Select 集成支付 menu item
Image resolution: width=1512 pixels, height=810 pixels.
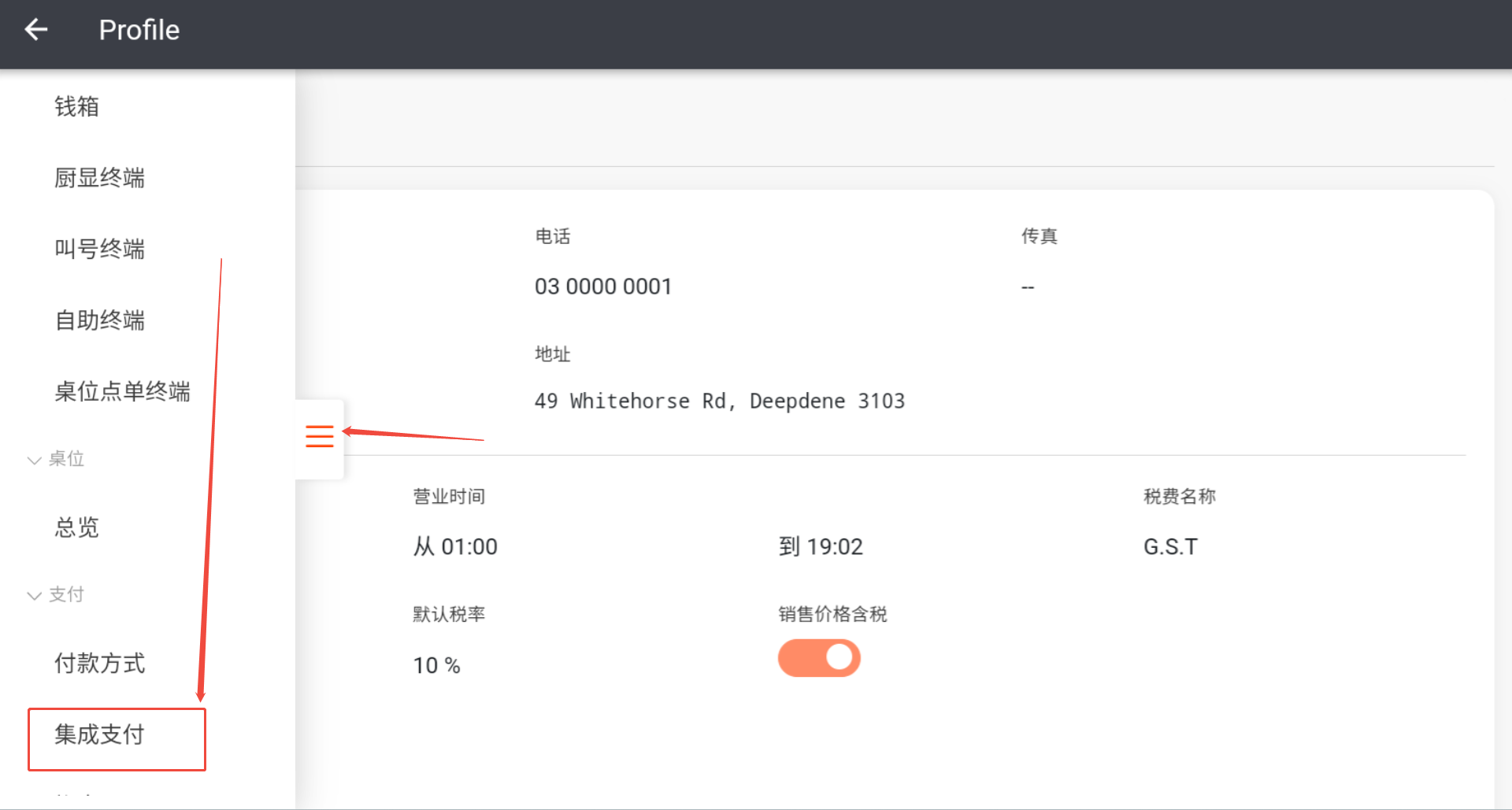[100, 734]
